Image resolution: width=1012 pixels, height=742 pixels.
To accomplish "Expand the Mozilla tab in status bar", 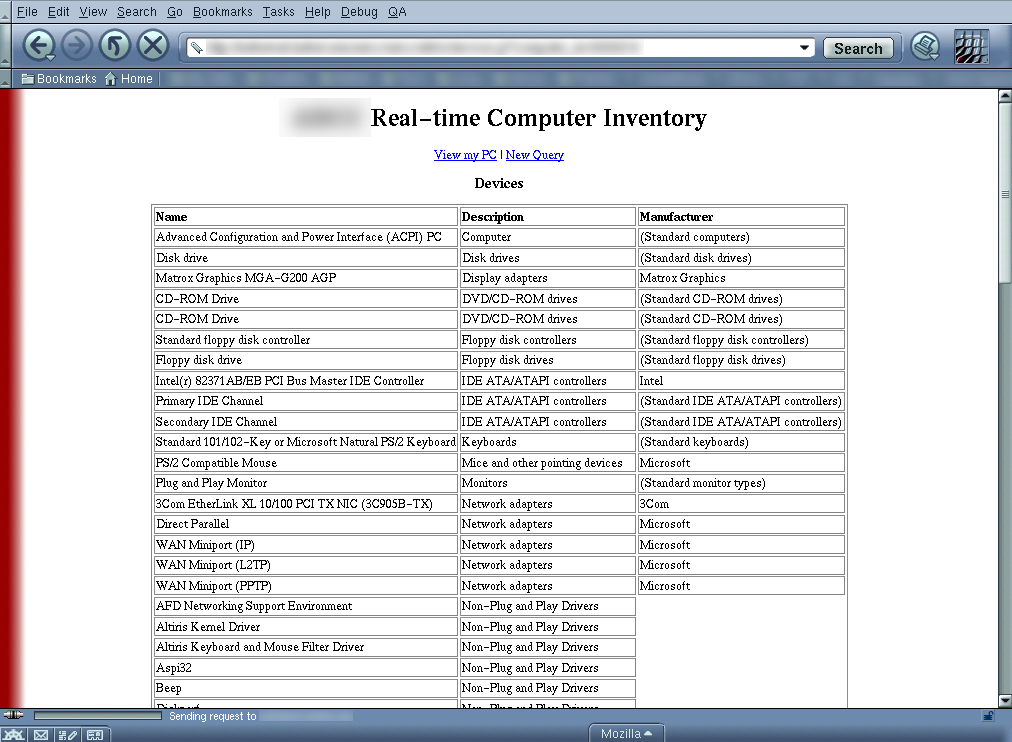I will tap(626, 734).
